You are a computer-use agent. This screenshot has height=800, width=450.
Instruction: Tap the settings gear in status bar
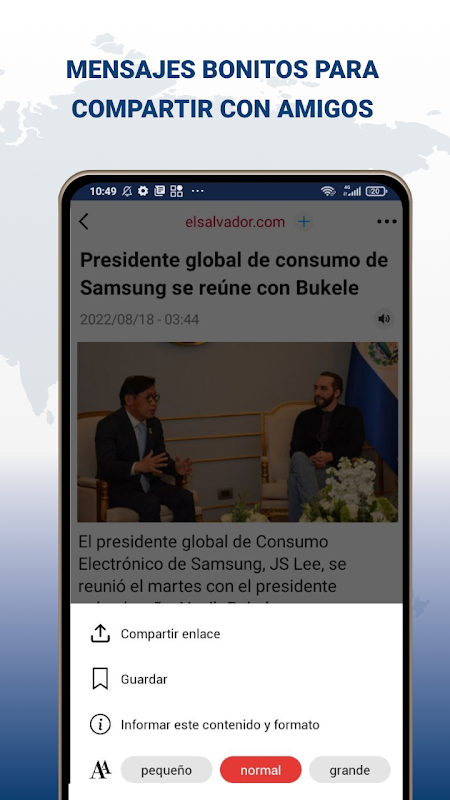143,191
